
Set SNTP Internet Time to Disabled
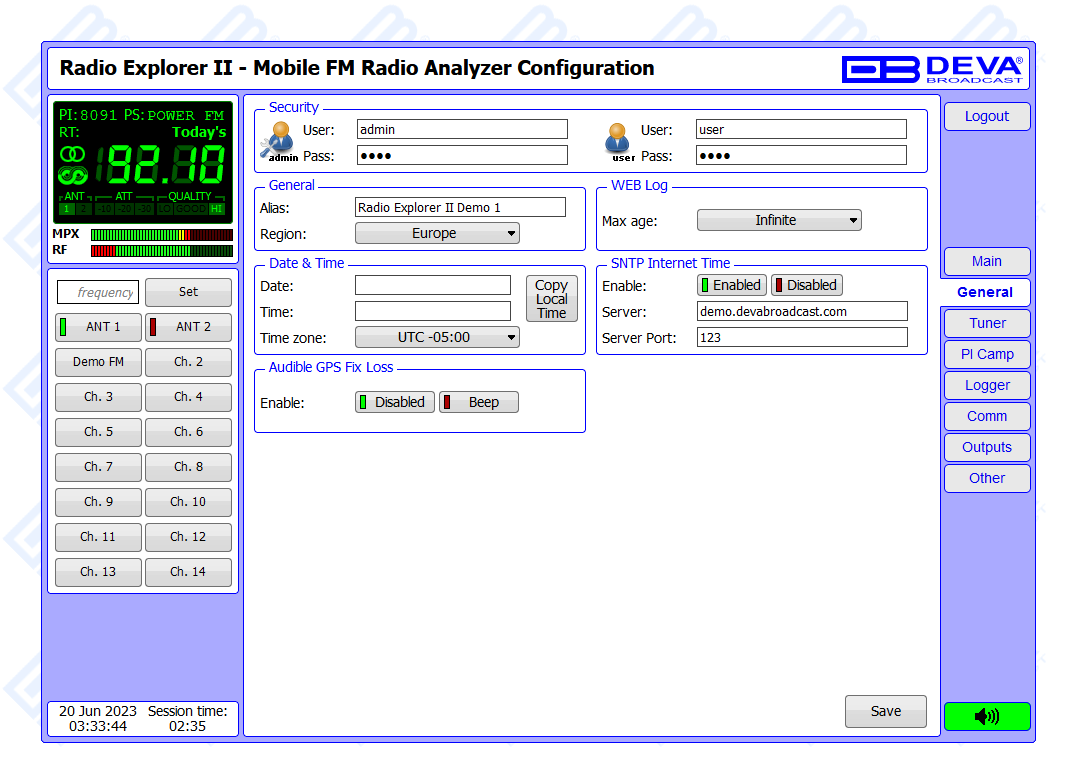tap(806, 285)
